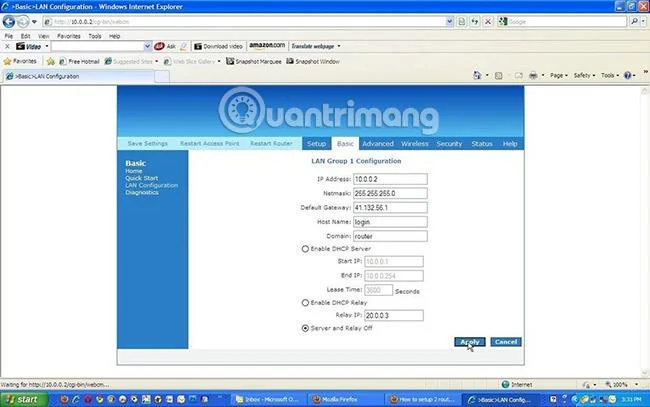Click the Print icon in command bar

coord(534,75)
